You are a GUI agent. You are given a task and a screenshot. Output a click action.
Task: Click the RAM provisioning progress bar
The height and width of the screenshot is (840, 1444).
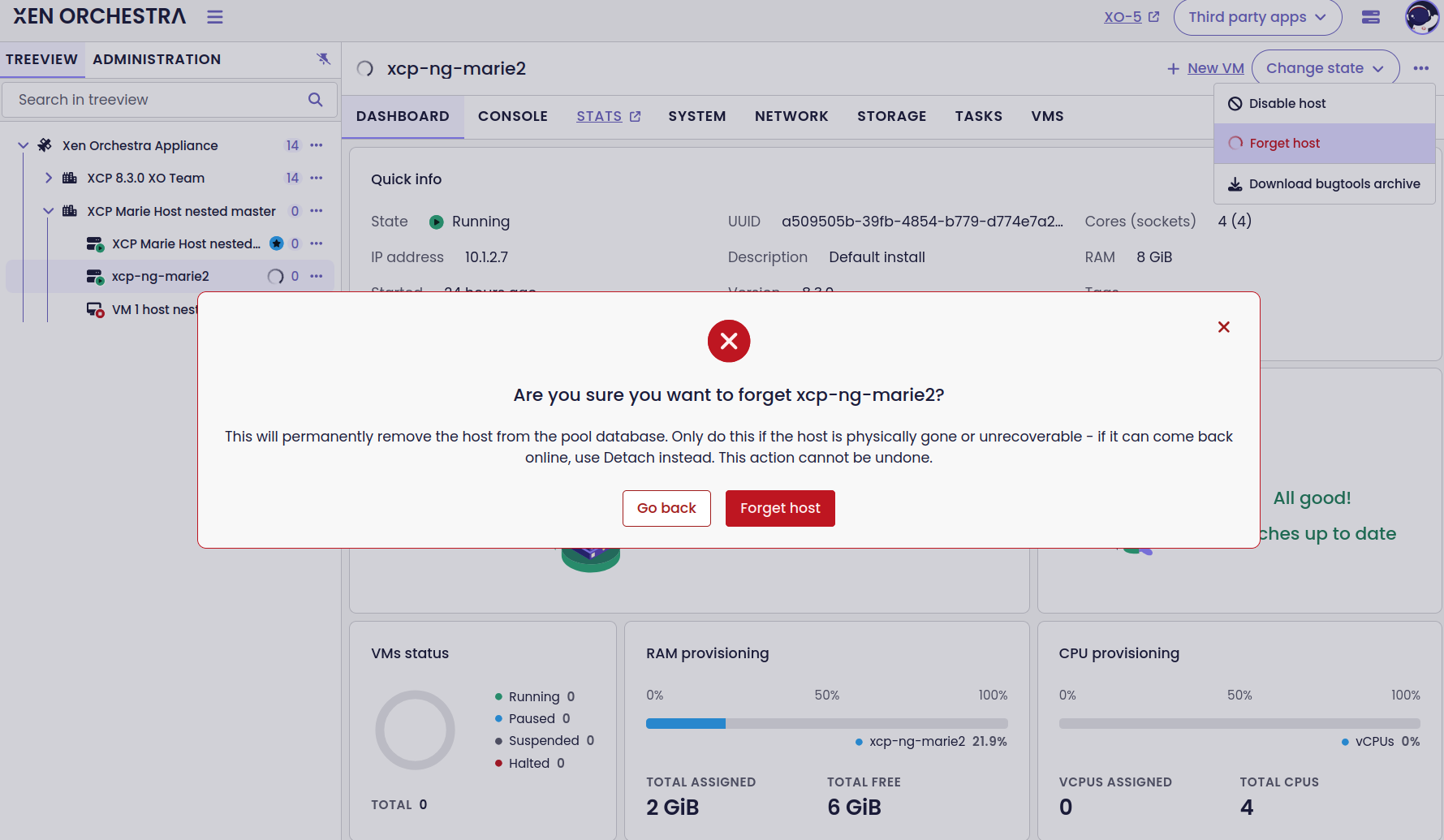click(827, 723)
